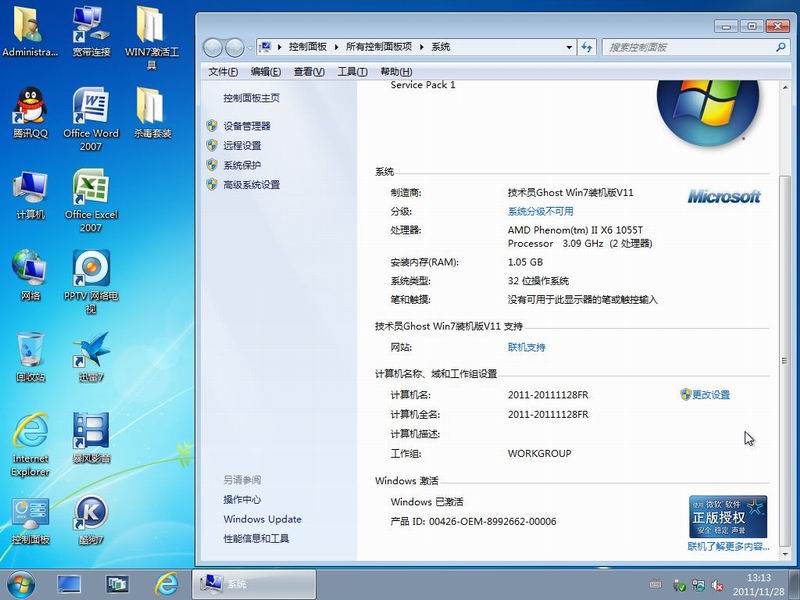Image resolution: width=800 pixels, height=600 pixels.
Task: Open the 帮助(H) menu
Action: click(396, 72)
